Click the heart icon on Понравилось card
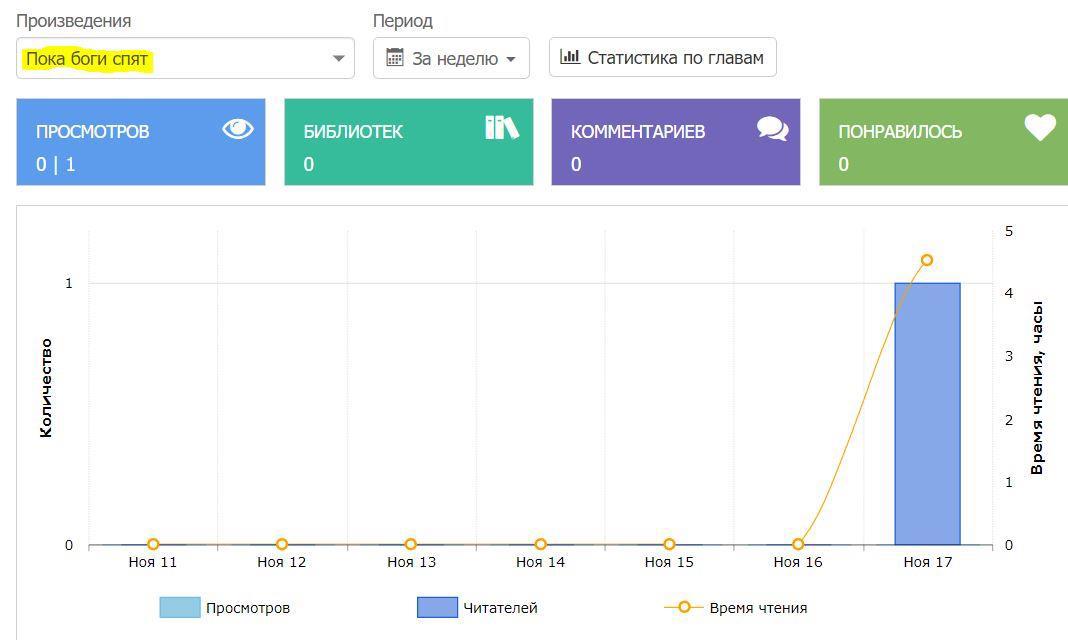1068x640 pixels. pyautogui.click(x=1040, y=127)
